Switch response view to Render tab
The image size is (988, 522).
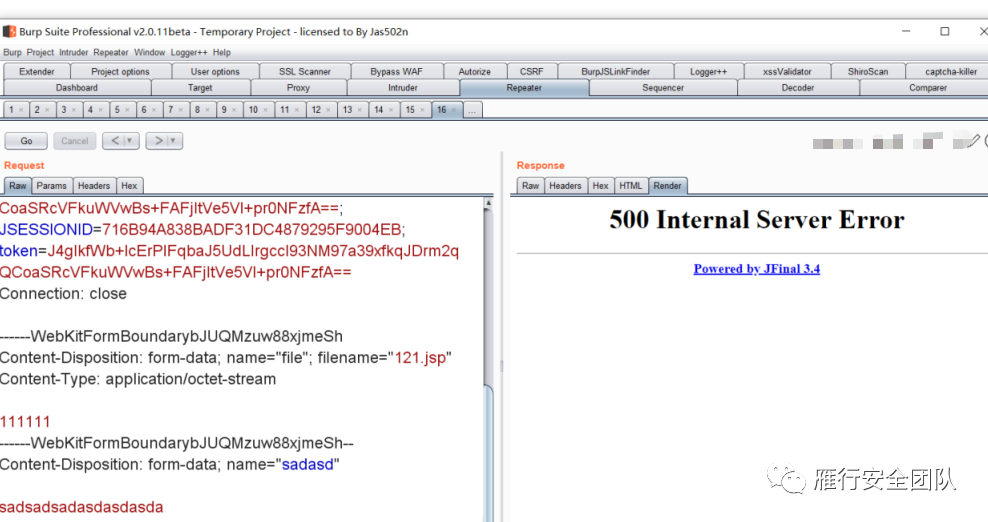pos(667,185)
